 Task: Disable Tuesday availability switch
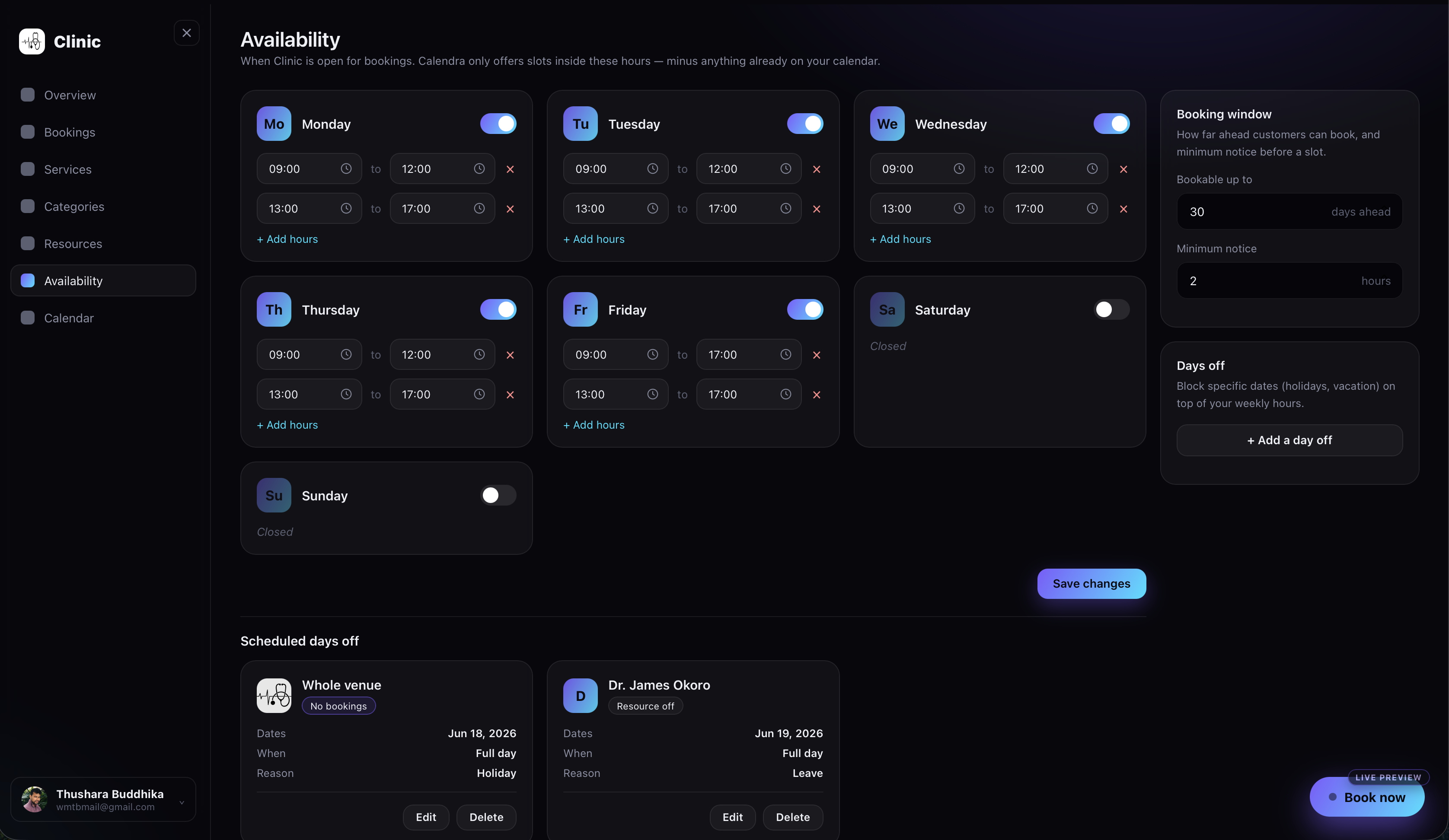click(805, 124)
